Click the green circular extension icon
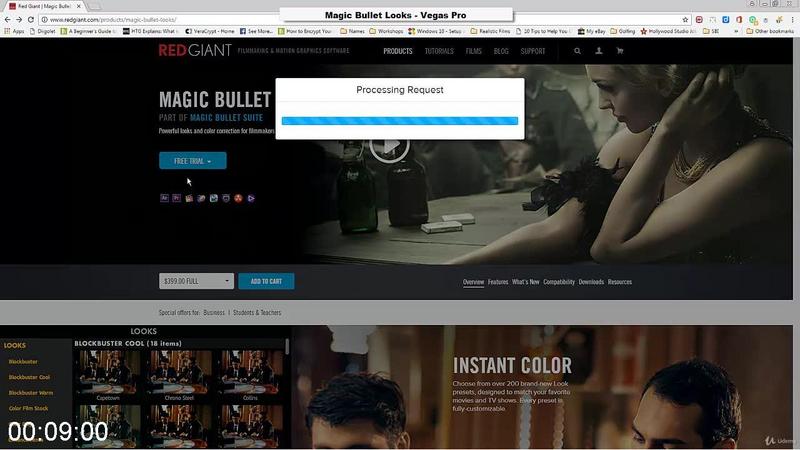 click(753, 20)
